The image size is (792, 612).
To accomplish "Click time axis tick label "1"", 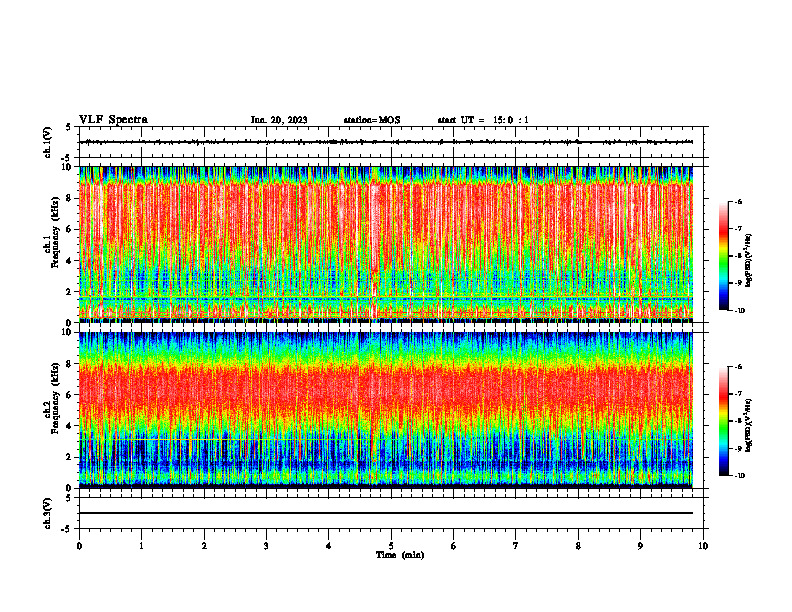I will [x=141, y=546].
